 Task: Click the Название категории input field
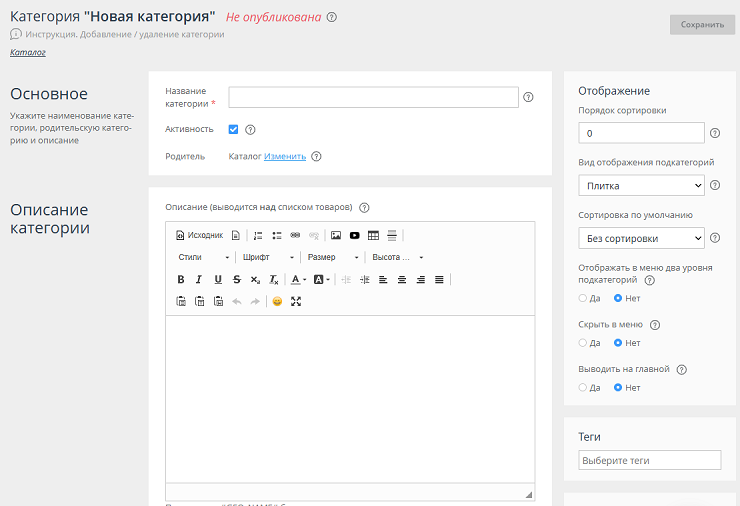point(373,97)
